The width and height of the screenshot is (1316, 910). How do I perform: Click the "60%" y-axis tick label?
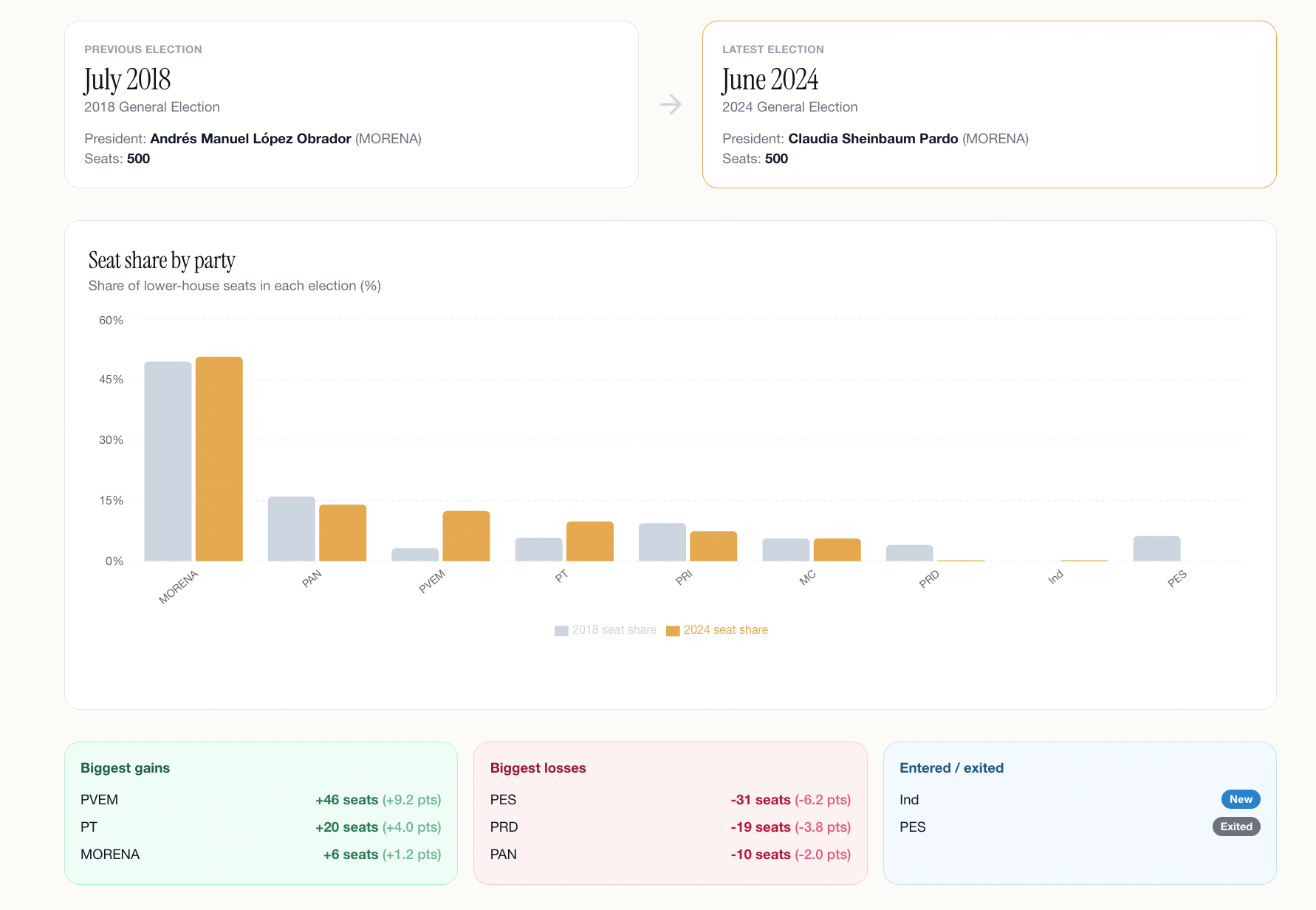coord(112,320)
